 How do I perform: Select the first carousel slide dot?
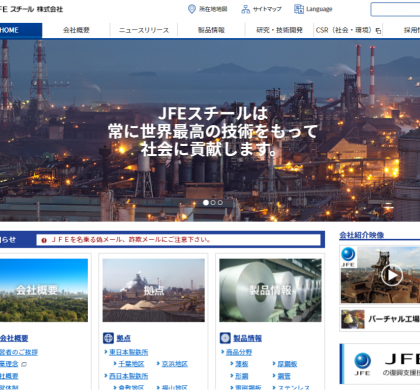click(x=206, y=202)
